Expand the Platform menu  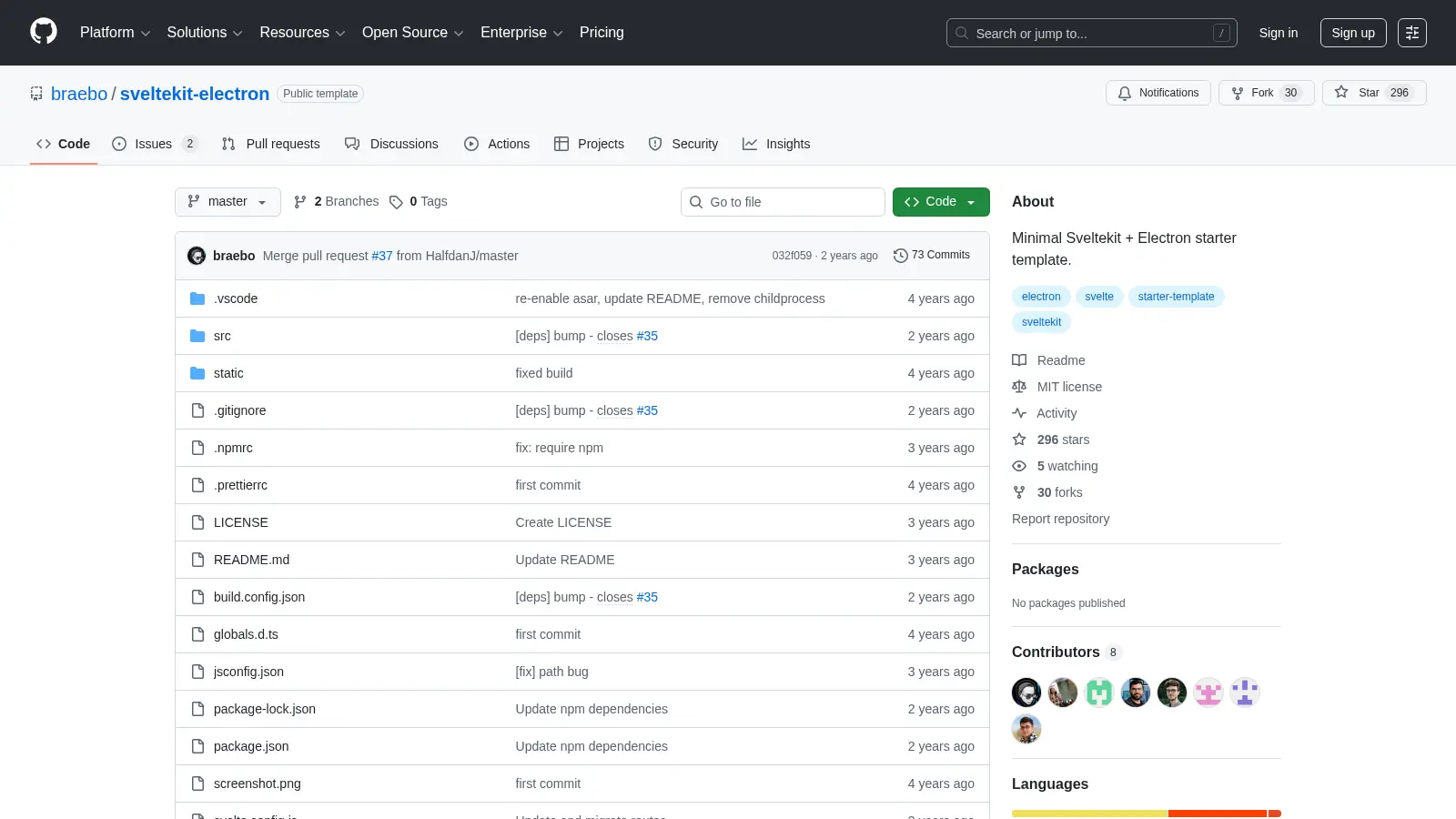[115, 33]
